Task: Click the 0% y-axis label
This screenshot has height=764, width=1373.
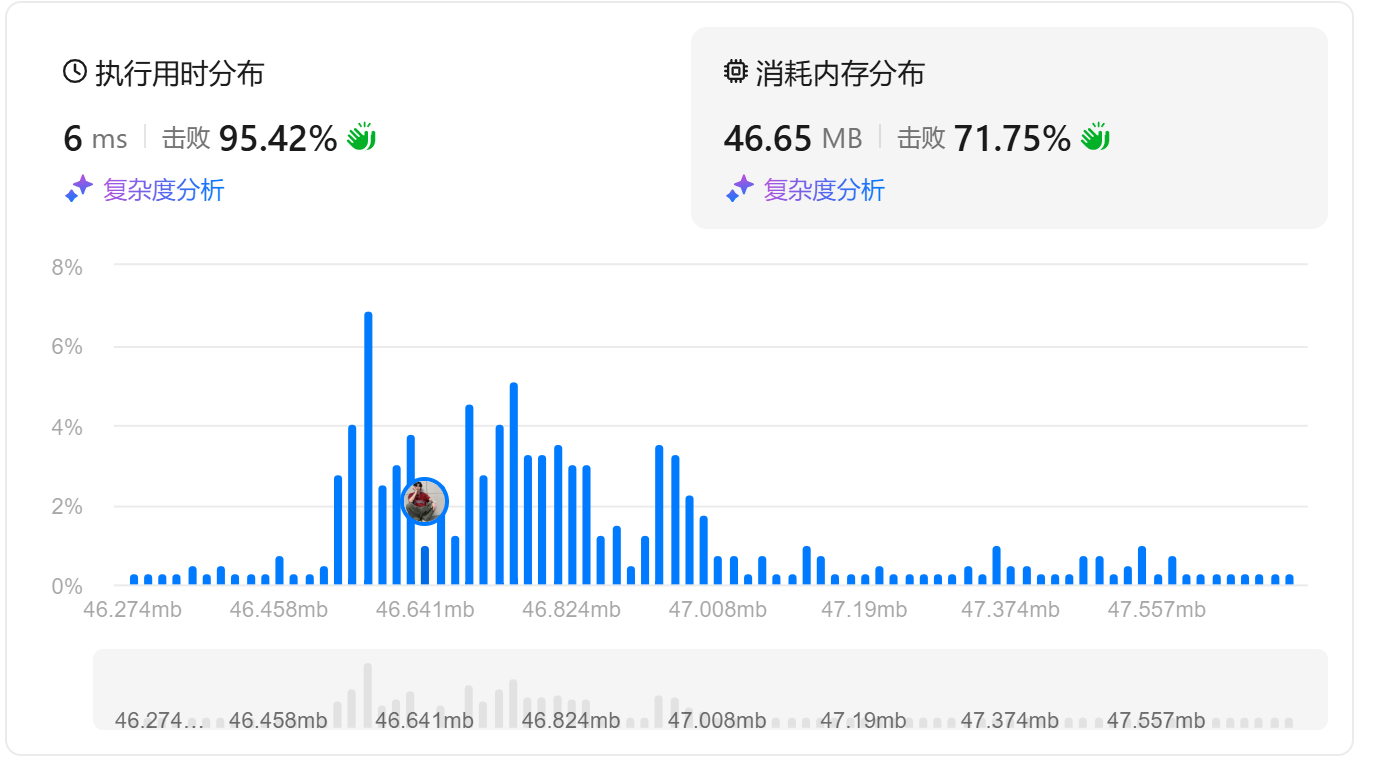Action: 67,586
